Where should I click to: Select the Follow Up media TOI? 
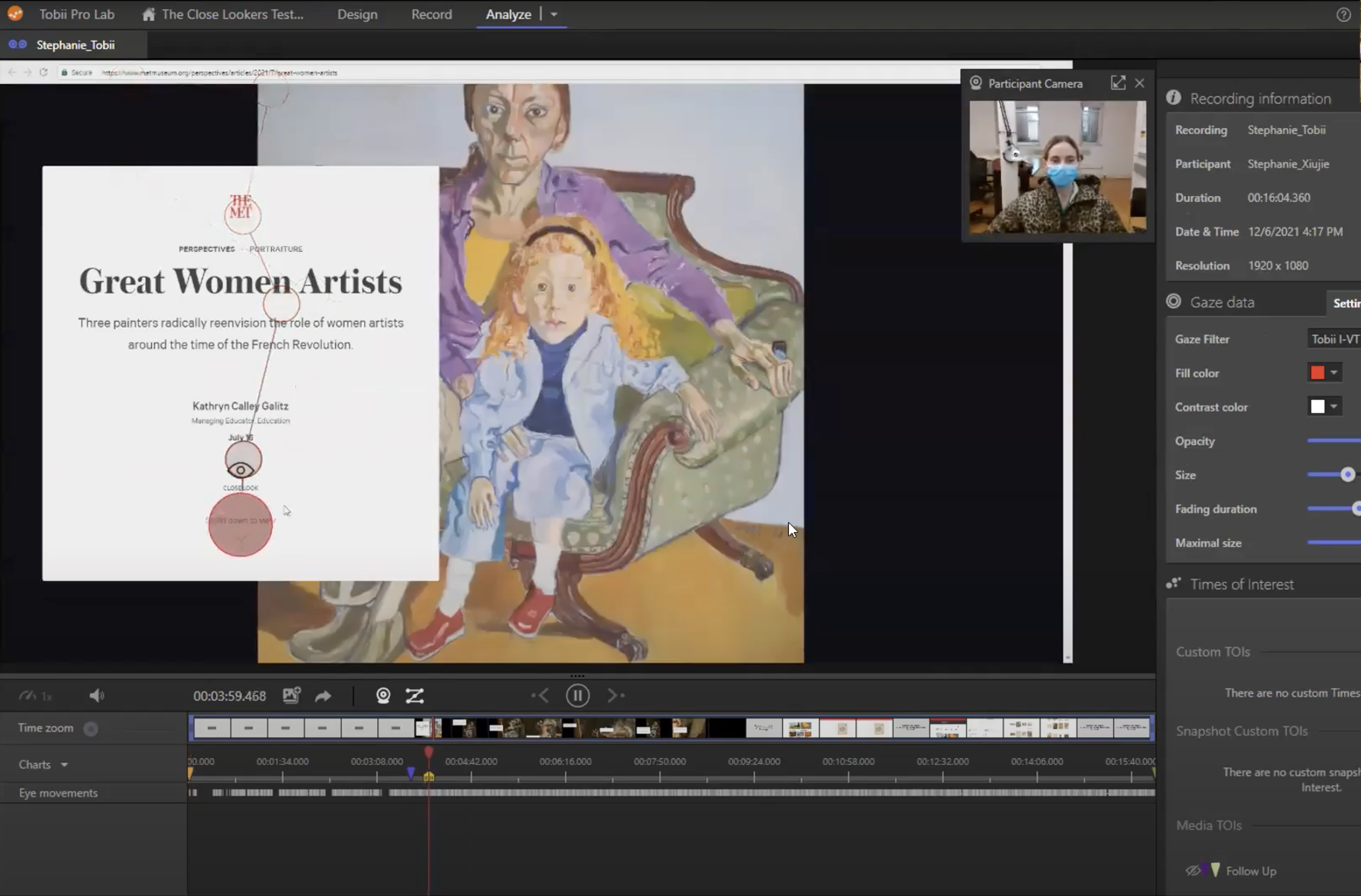pos(1251,871)
